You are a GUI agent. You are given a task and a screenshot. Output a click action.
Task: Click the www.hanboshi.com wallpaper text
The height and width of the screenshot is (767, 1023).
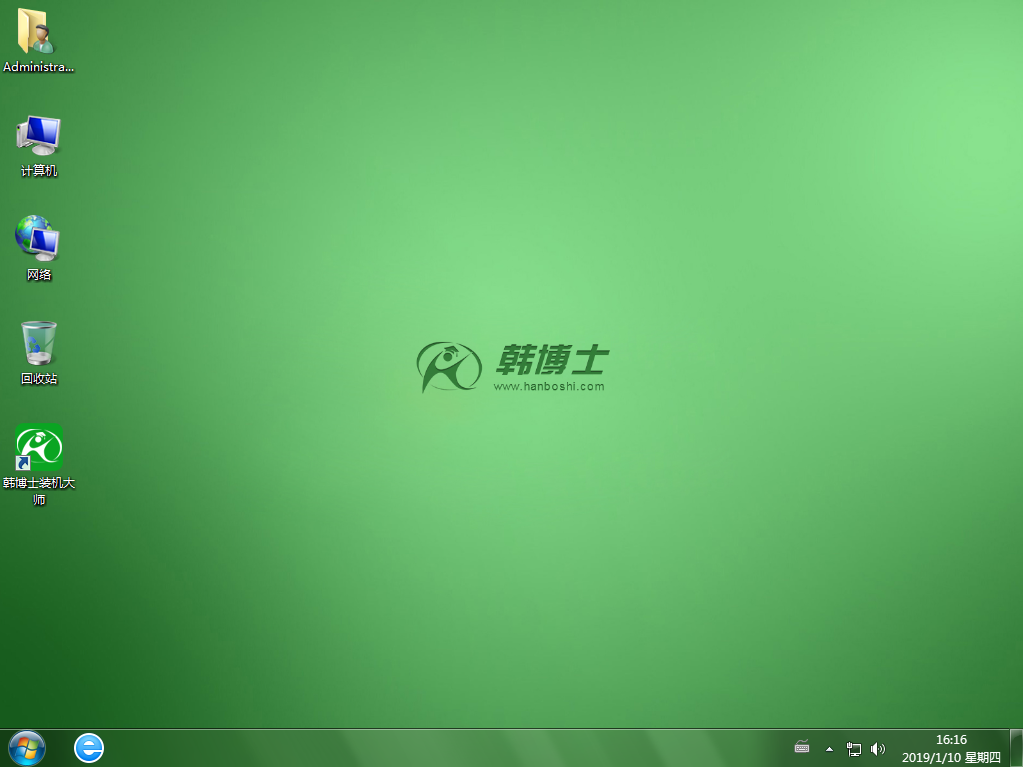[549, 387]
